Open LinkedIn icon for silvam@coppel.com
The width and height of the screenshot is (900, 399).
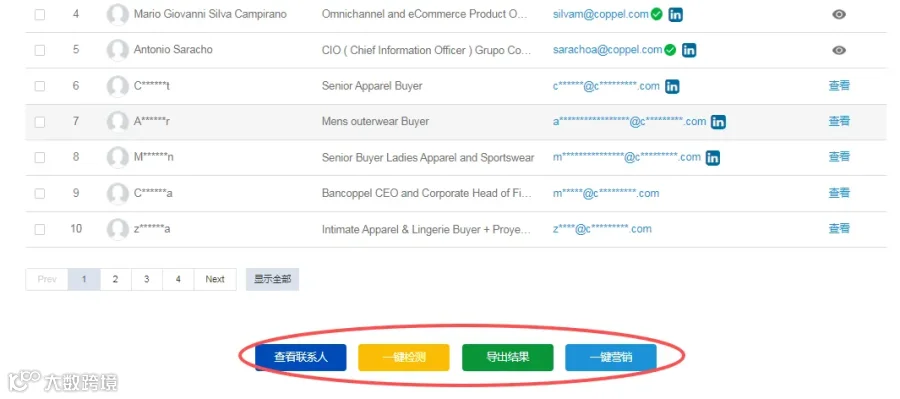coord(676,15)
